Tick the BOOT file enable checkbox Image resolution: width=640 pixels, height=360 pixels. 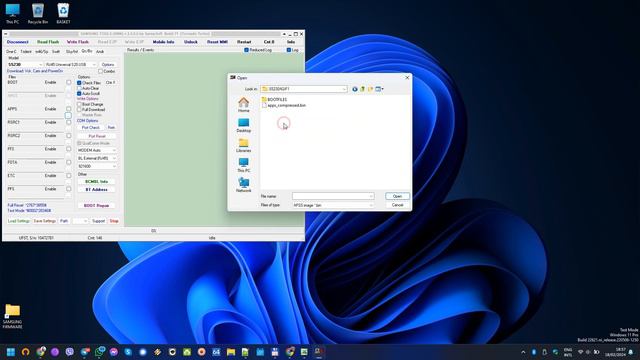(69, 82)
